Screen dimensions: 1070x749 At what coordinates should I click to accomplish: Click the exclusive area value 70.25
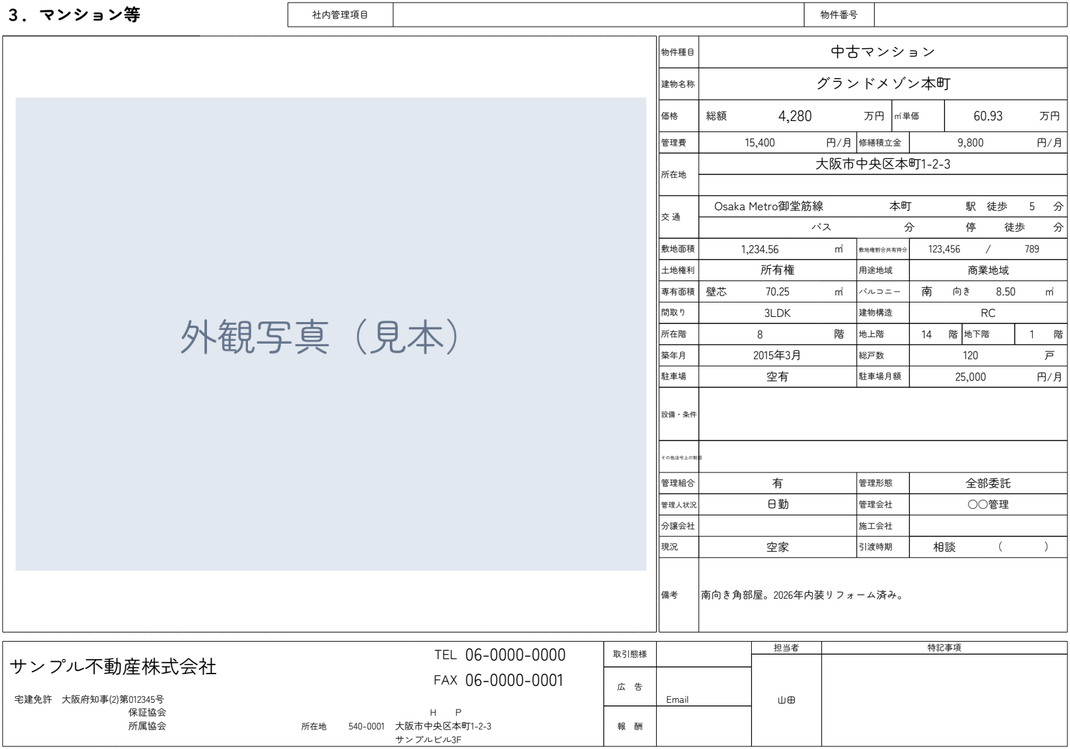pos(777,292)
